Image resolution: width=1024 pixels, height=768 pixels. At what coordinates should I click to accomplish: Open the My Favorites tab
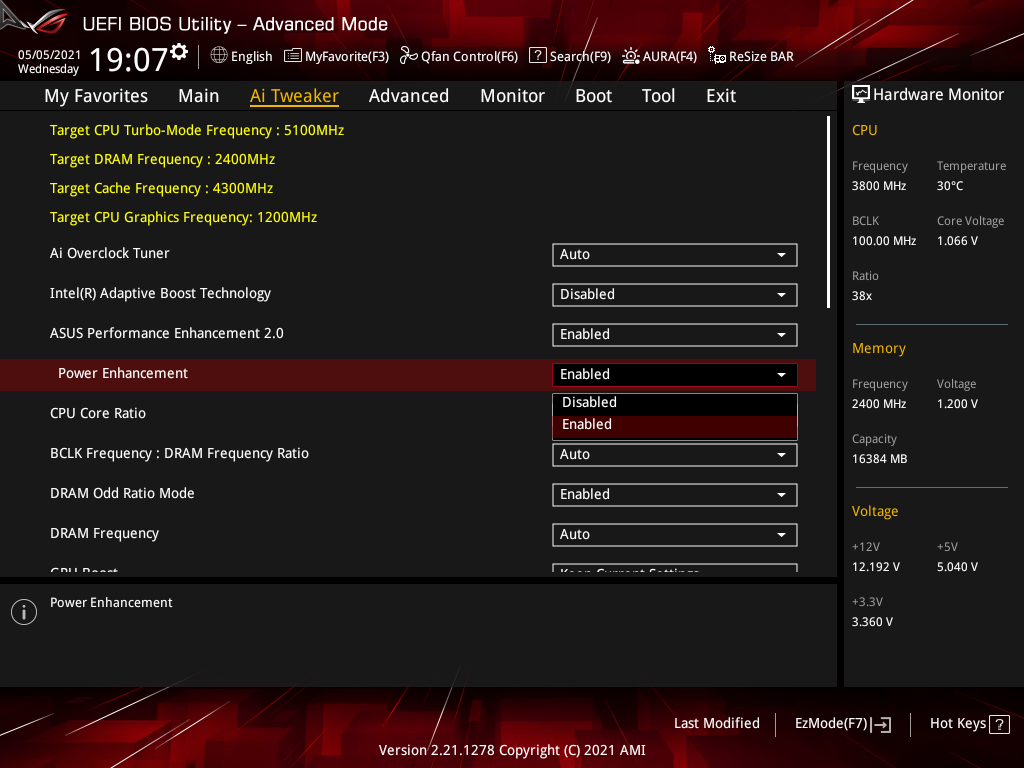96,96
